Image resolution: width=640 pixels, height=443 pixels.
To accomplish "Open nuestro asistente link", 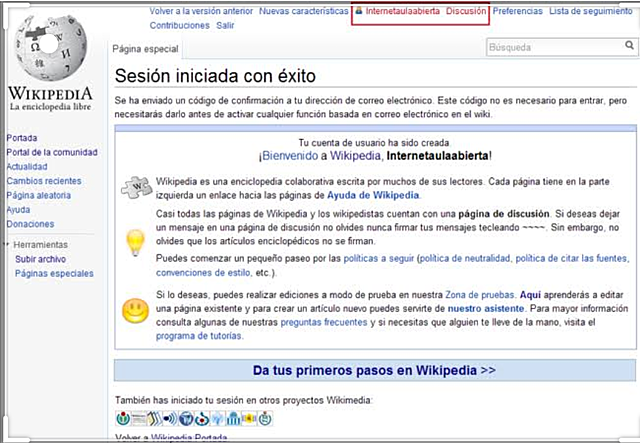I will [486, 308].
